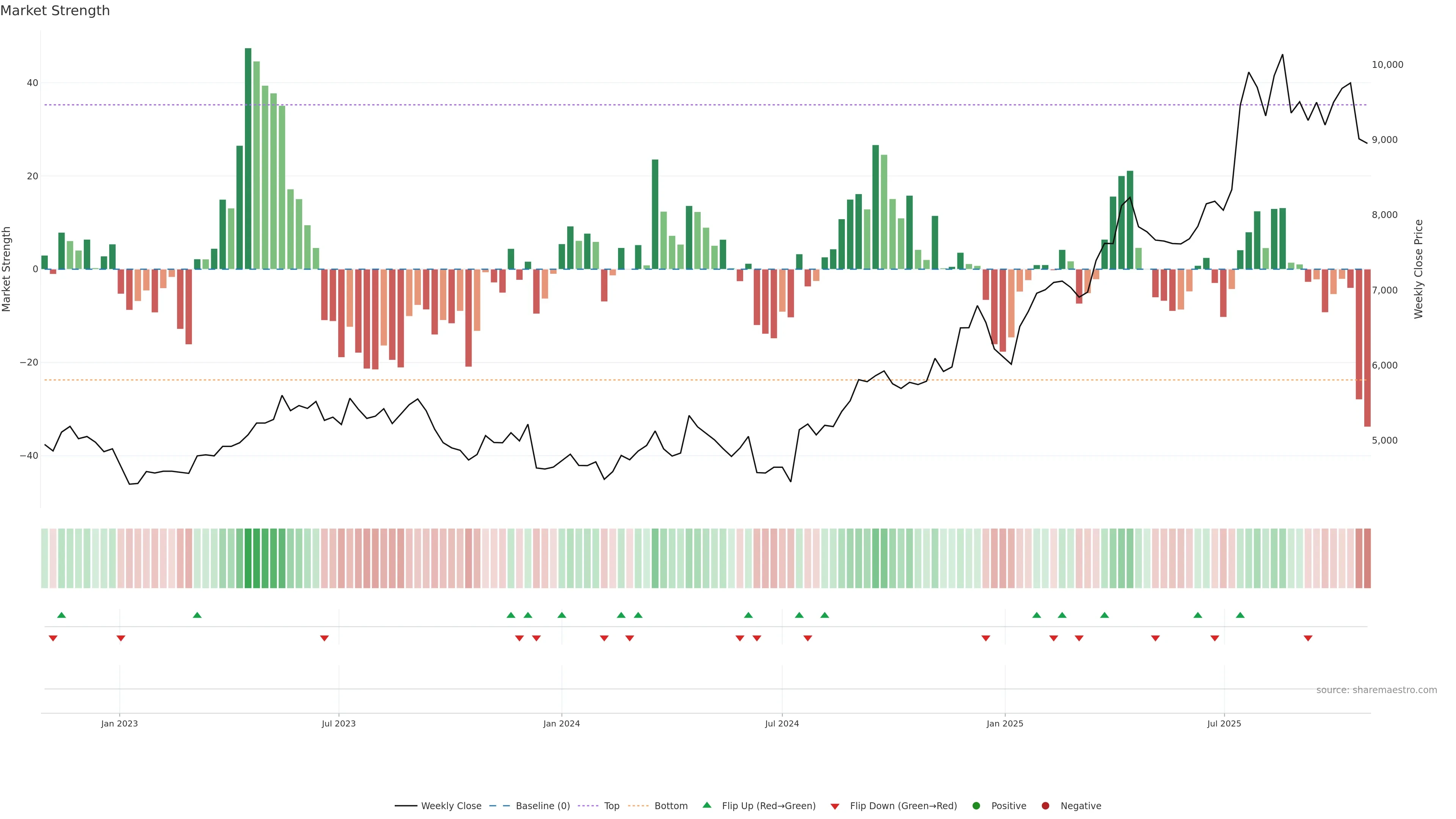Screen dimensions: 1456x819
Task: Click the Jan 2024 x-axis label
Action: coord(561,723)
